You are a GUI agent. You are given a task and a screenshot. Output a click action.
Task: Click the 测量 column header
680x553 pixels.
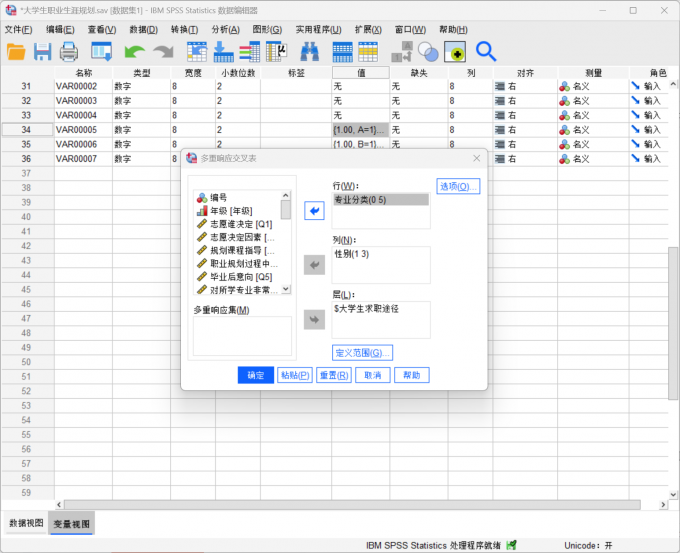coord(593,73)
